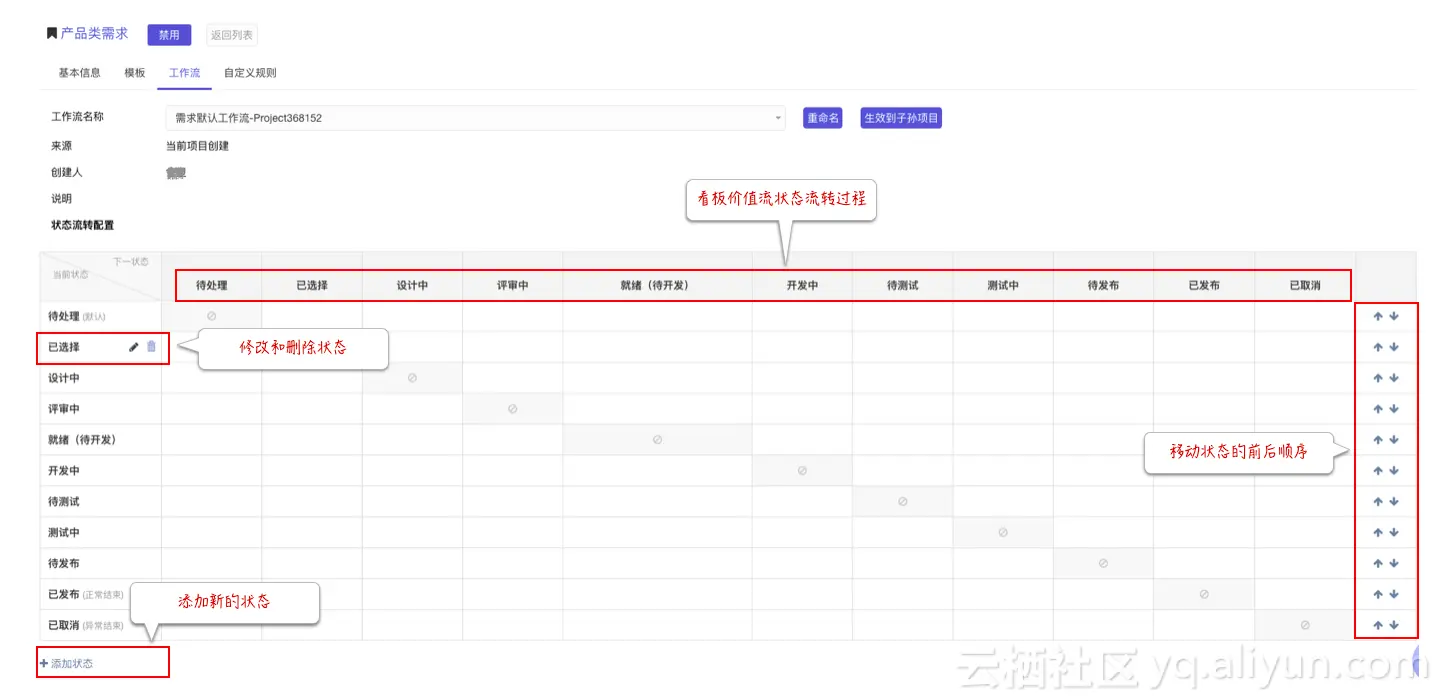Click up arrow on 开发中 row

tap(1377, 471)
